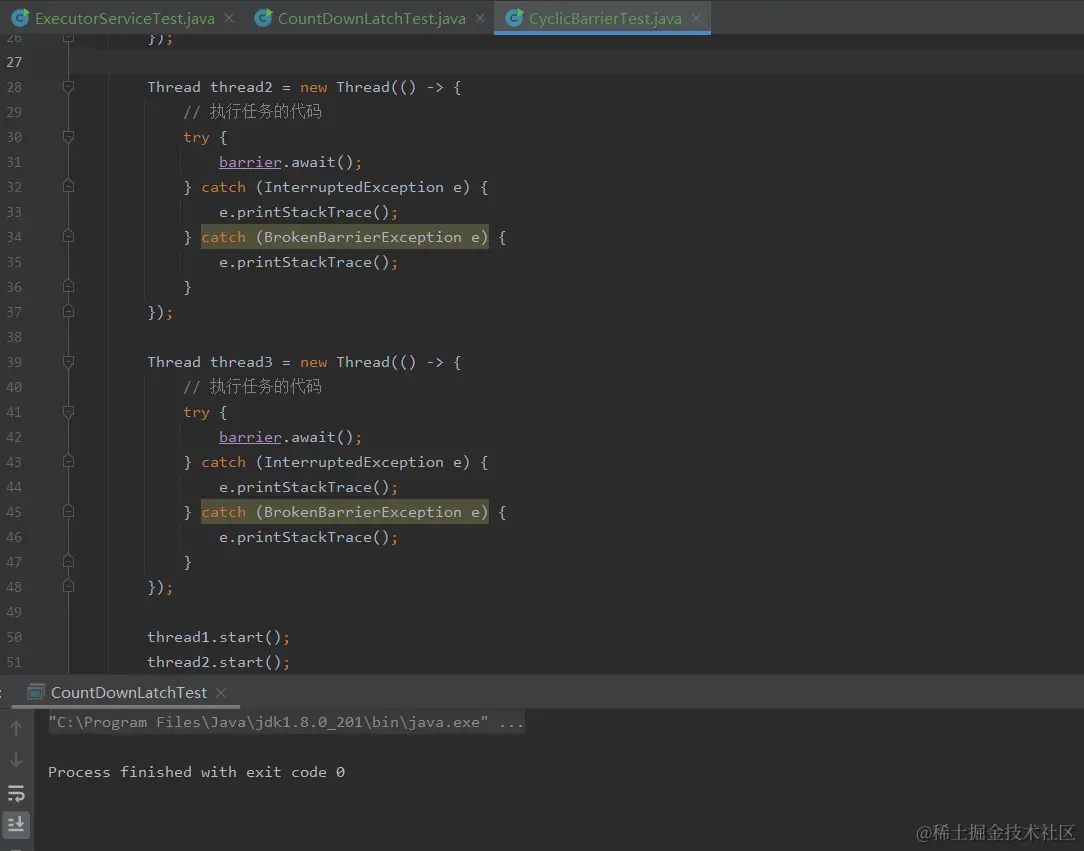Toggle soft-wrap in run console
Viewport: 1084px width, 851px height.
(17, 793)
